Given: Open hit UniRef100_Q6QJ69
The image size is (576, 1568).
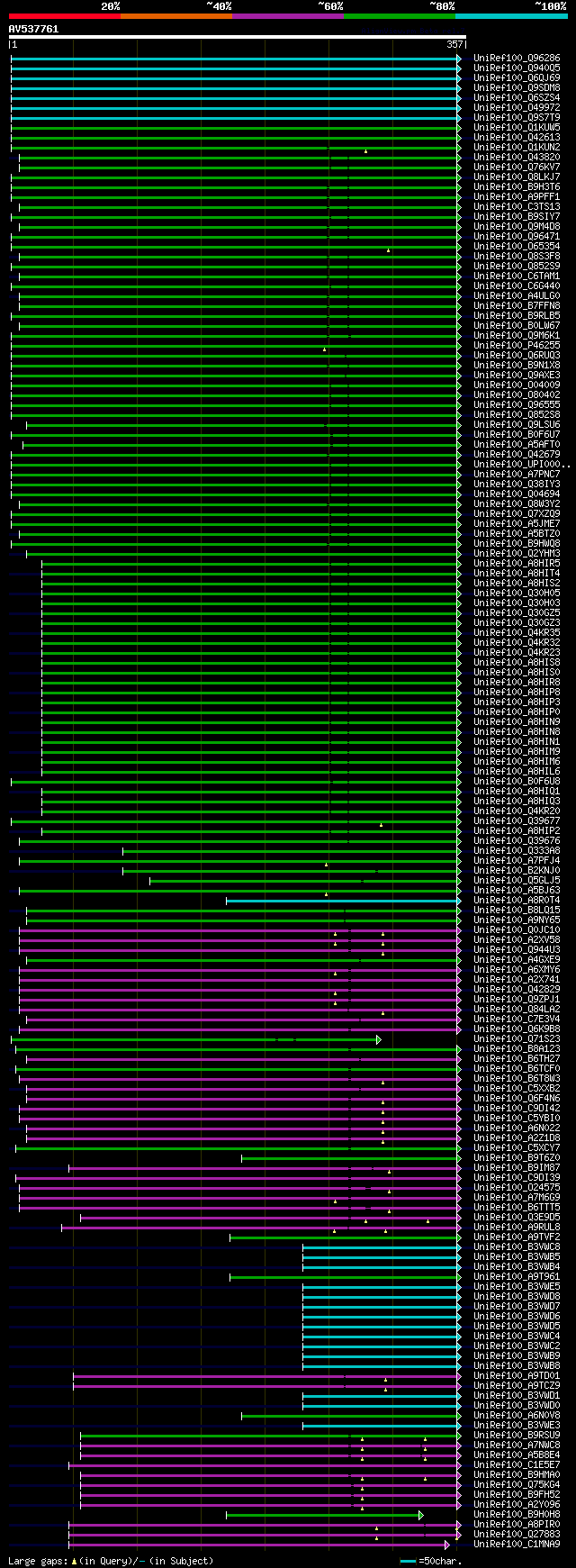Looking at the screenshot, I should tap(517, 78).
